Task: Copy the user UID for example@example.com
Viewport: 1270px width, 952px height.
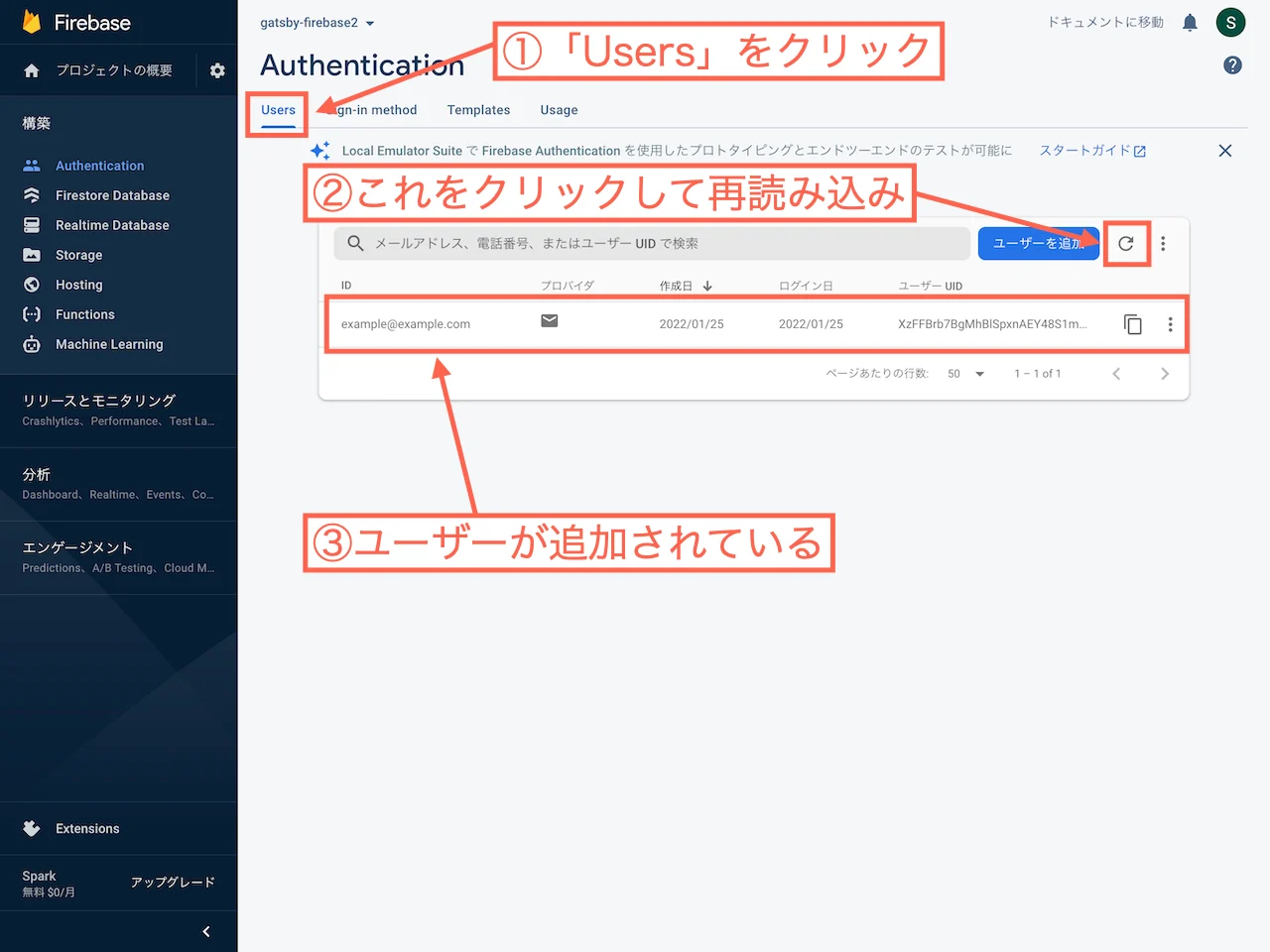Action: [x=1133, y=324]
